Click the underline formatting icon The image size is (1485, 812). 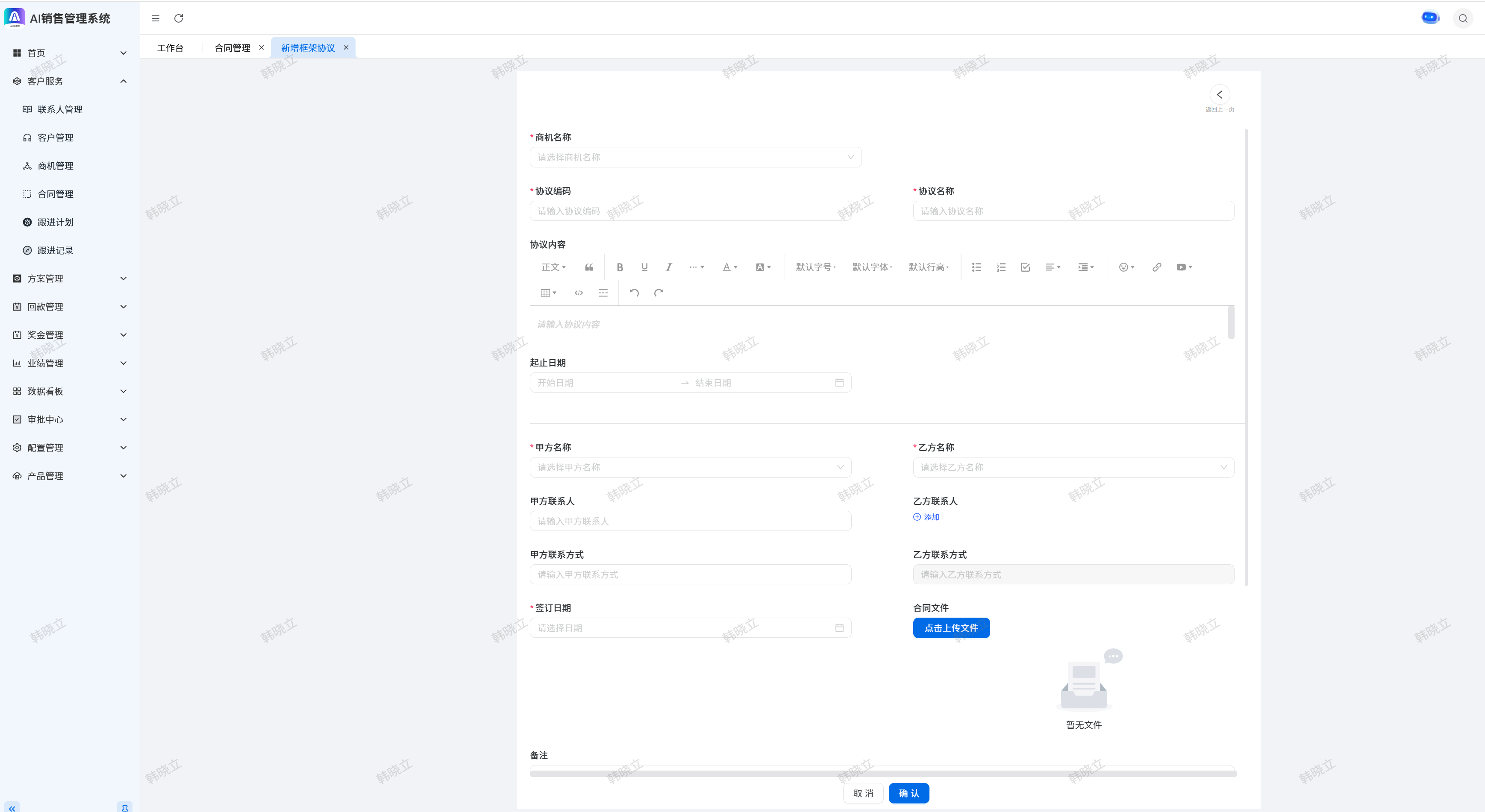click(x=644, y=267)
